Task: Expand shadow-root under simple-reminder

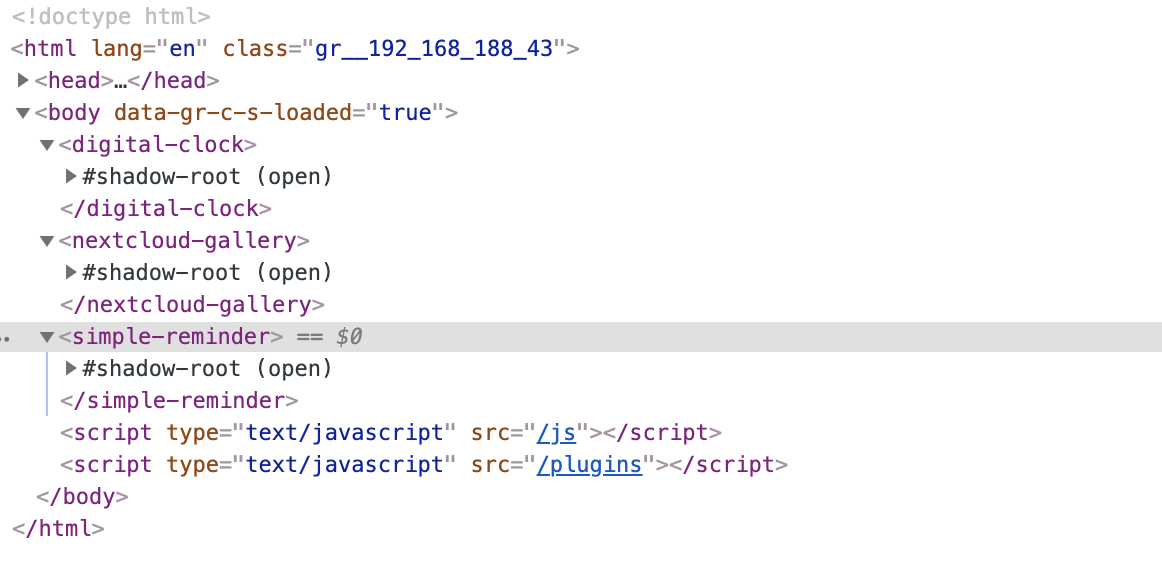Action: (x=71, y=369)
